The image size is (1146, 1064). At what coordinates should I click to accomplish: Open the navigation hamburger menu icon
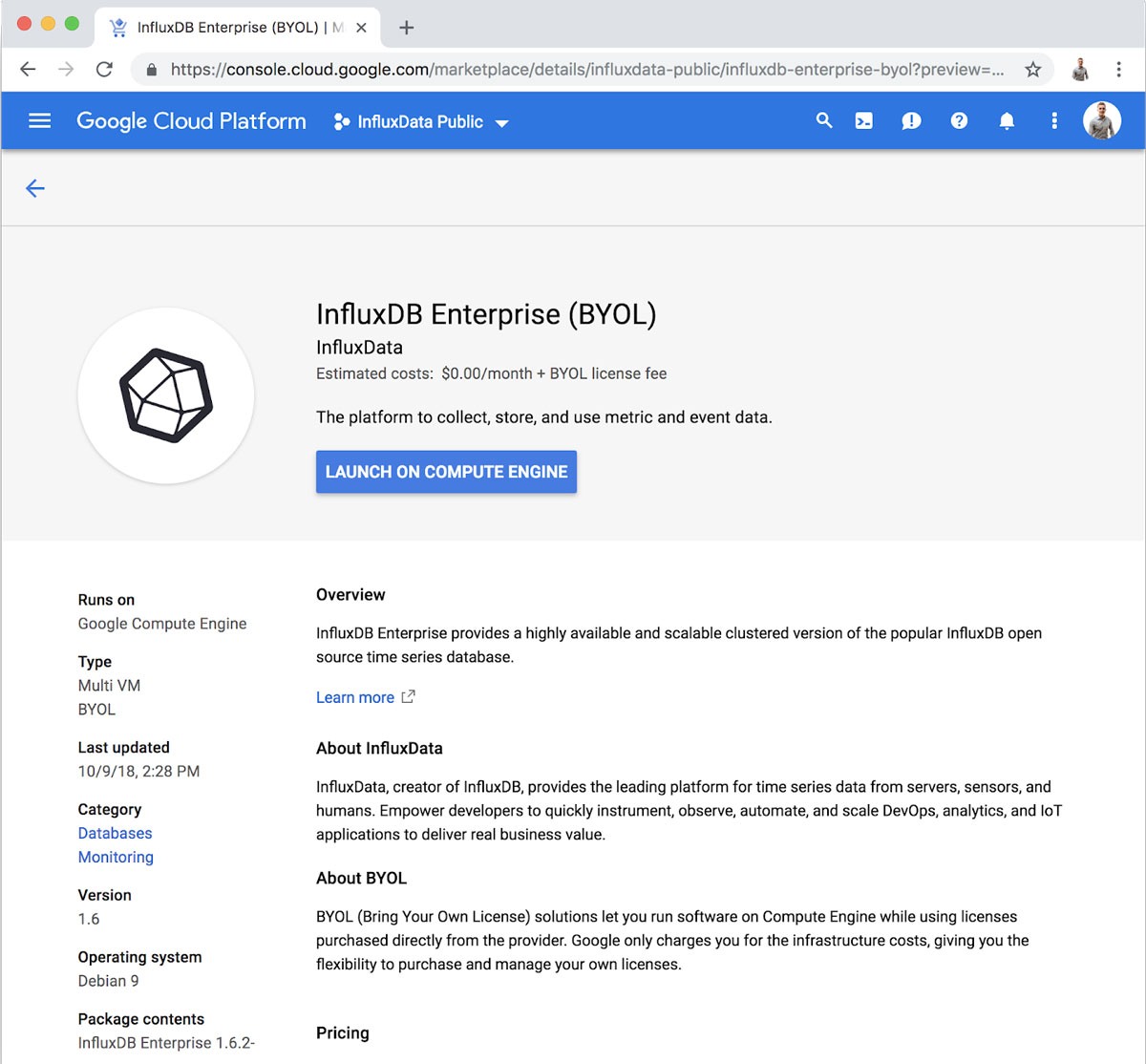pyautogui.click(x=39, y=120)
